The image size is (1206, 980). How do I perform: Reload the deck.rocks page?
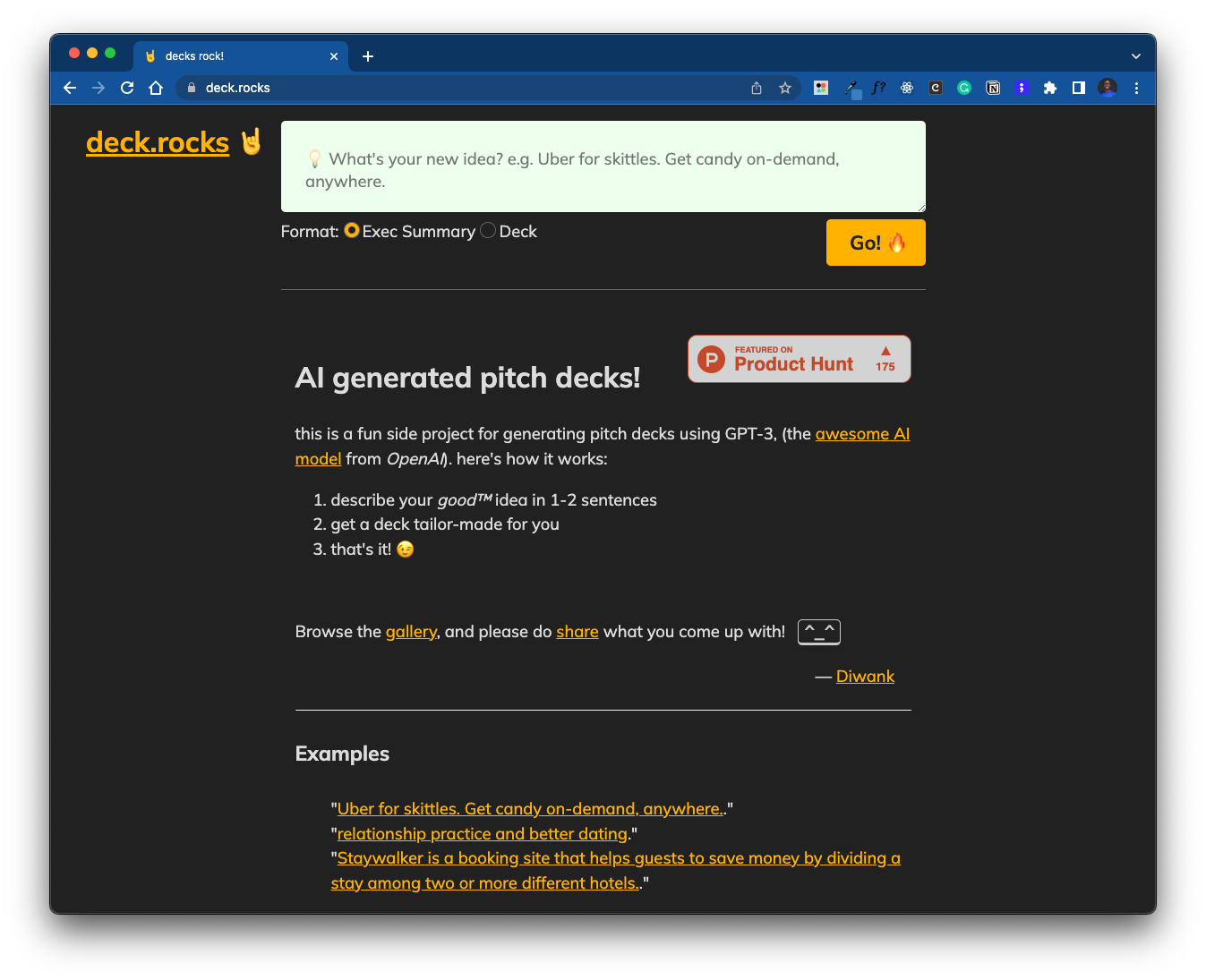[127, 88]
